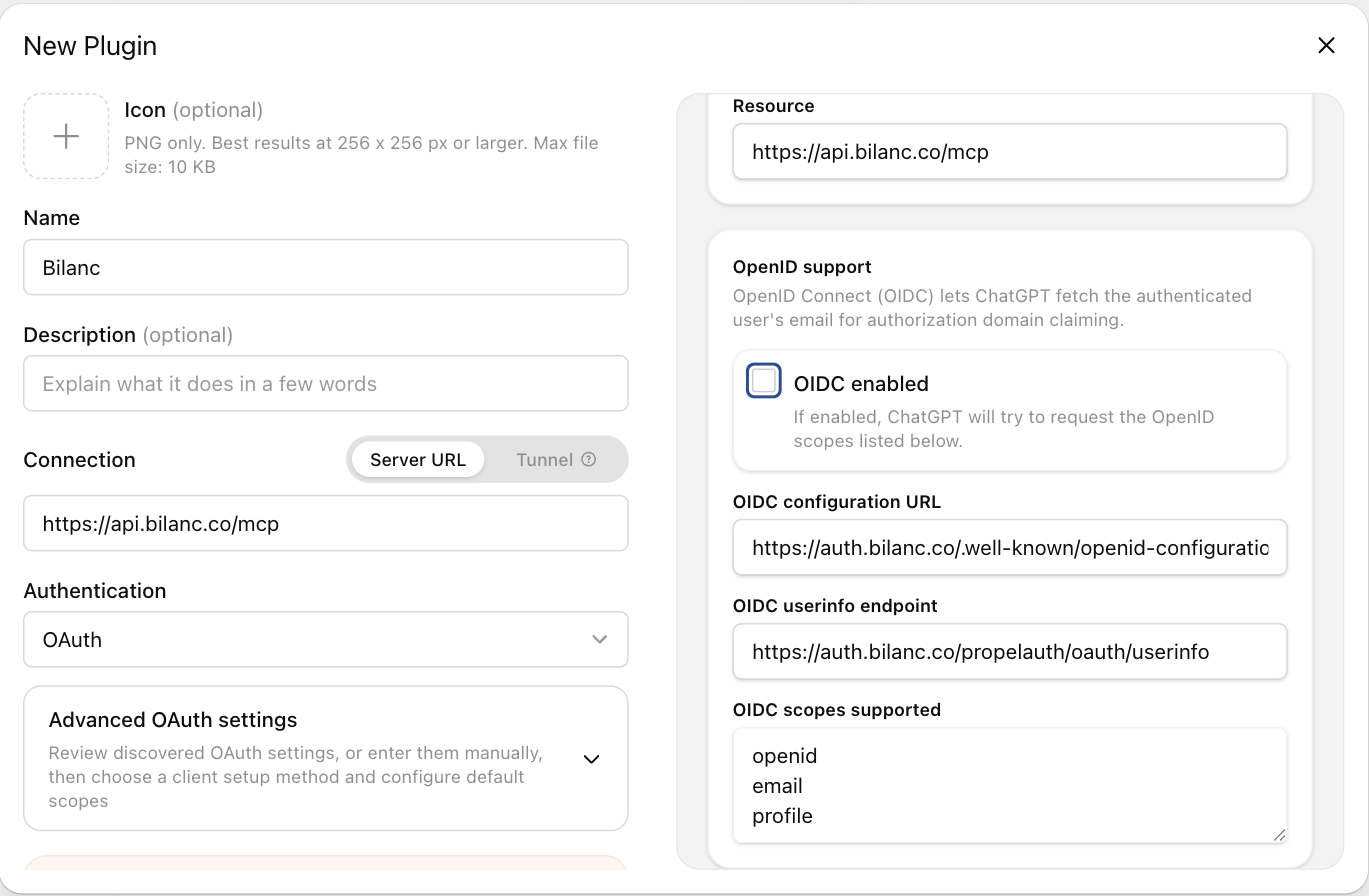Click the OIDC scopes supported textarea
1369x896 pixels.
click(1010, 786)
